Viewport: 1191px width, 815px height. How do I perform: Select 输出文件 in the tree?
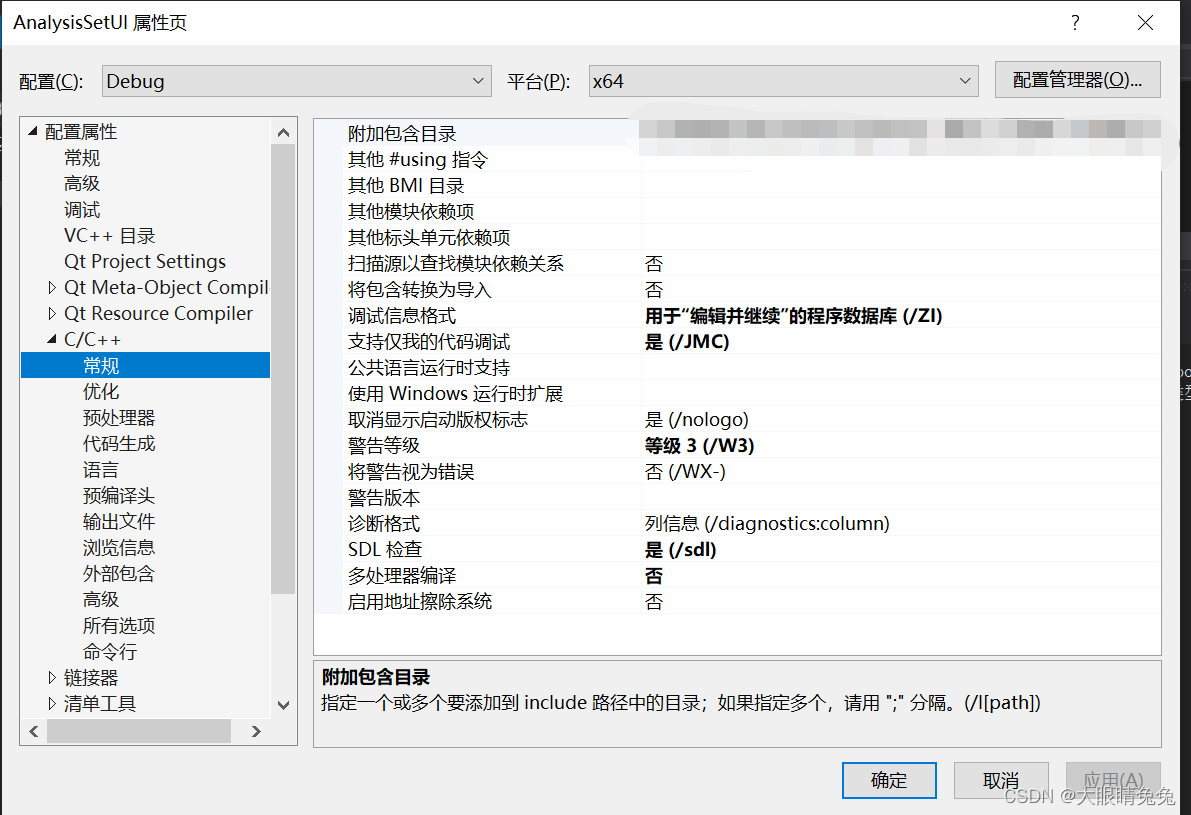(x=118, y=522)
